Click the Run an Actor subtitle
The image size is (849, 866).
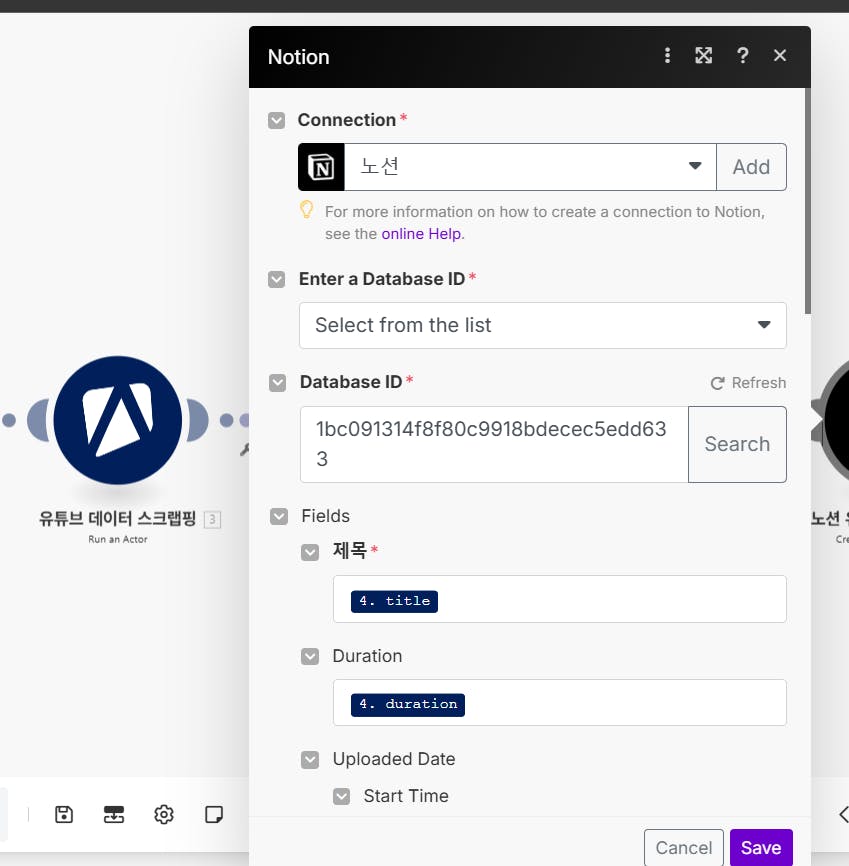[118, 540]
